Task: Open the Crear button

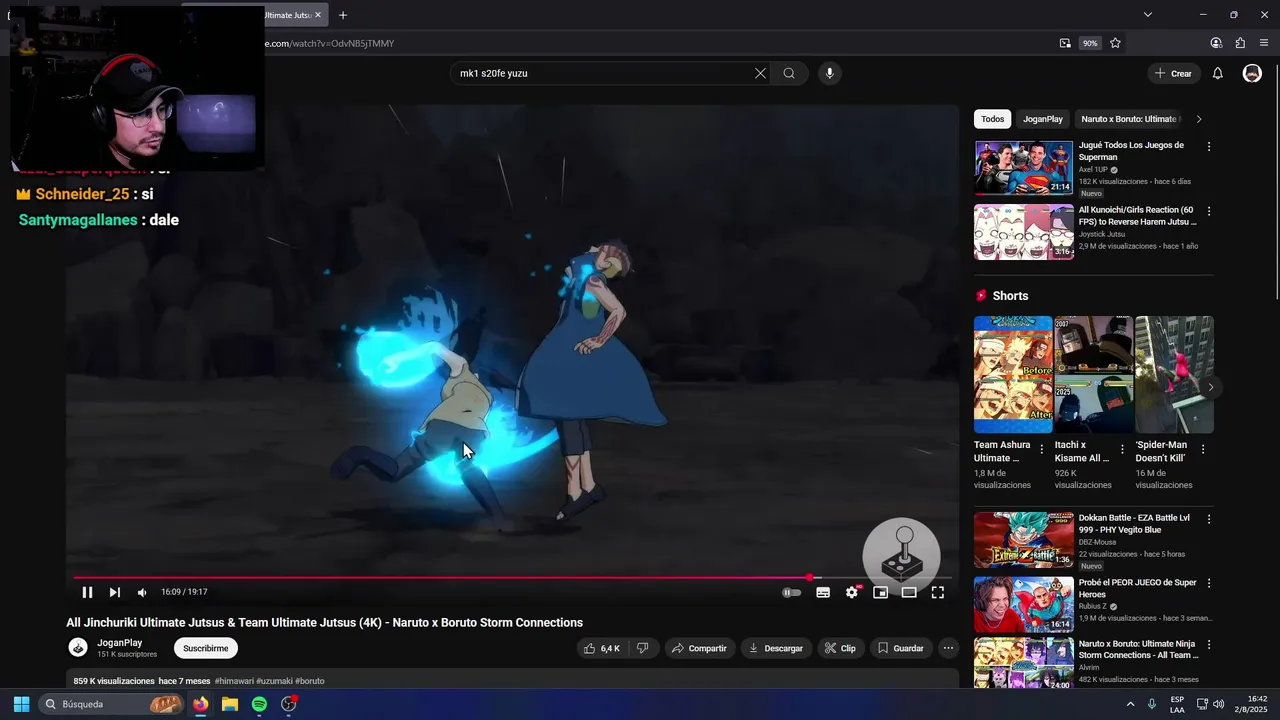Action: coord(1173,73)
